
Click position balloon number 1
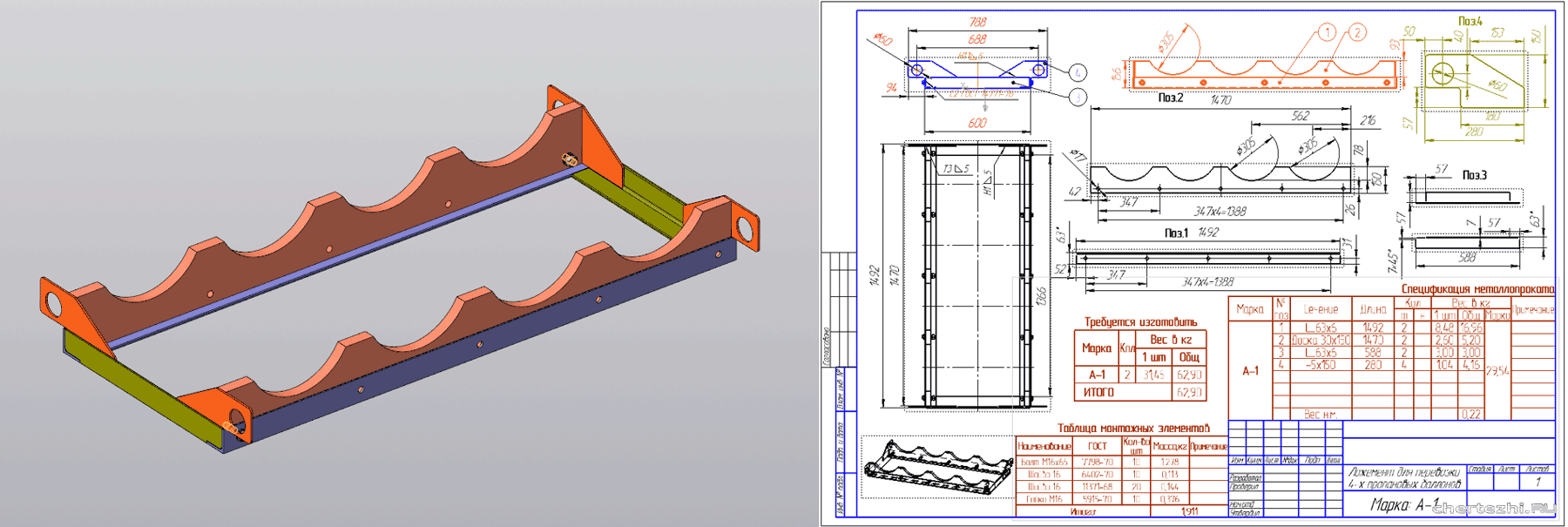tap(1326, 32)
